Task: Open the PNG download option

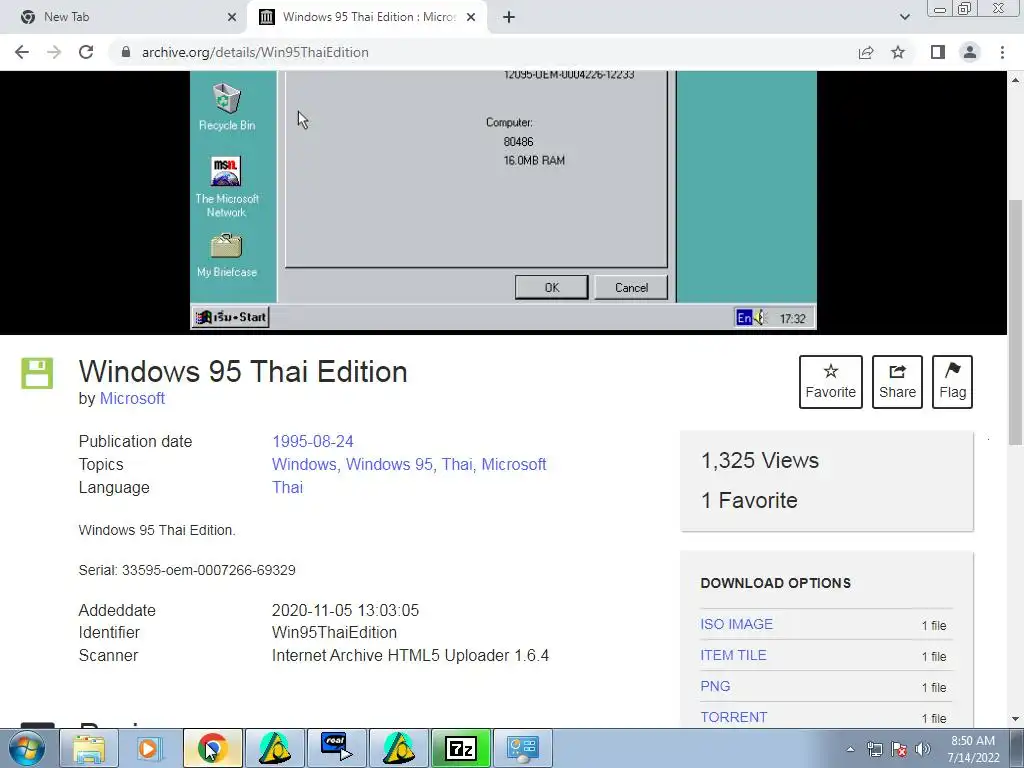Action: point(715,686)
